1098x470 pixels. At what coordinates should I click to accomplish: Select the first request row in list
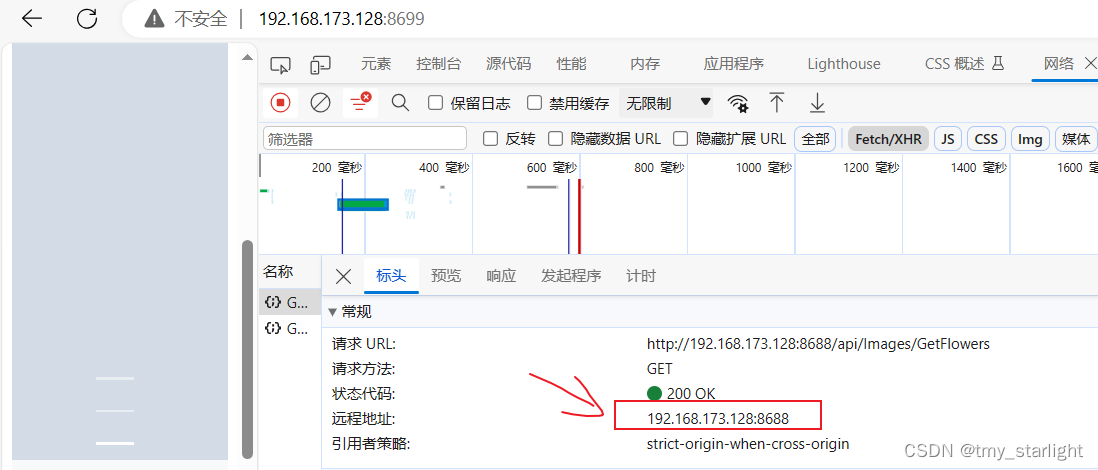[290, 302]
